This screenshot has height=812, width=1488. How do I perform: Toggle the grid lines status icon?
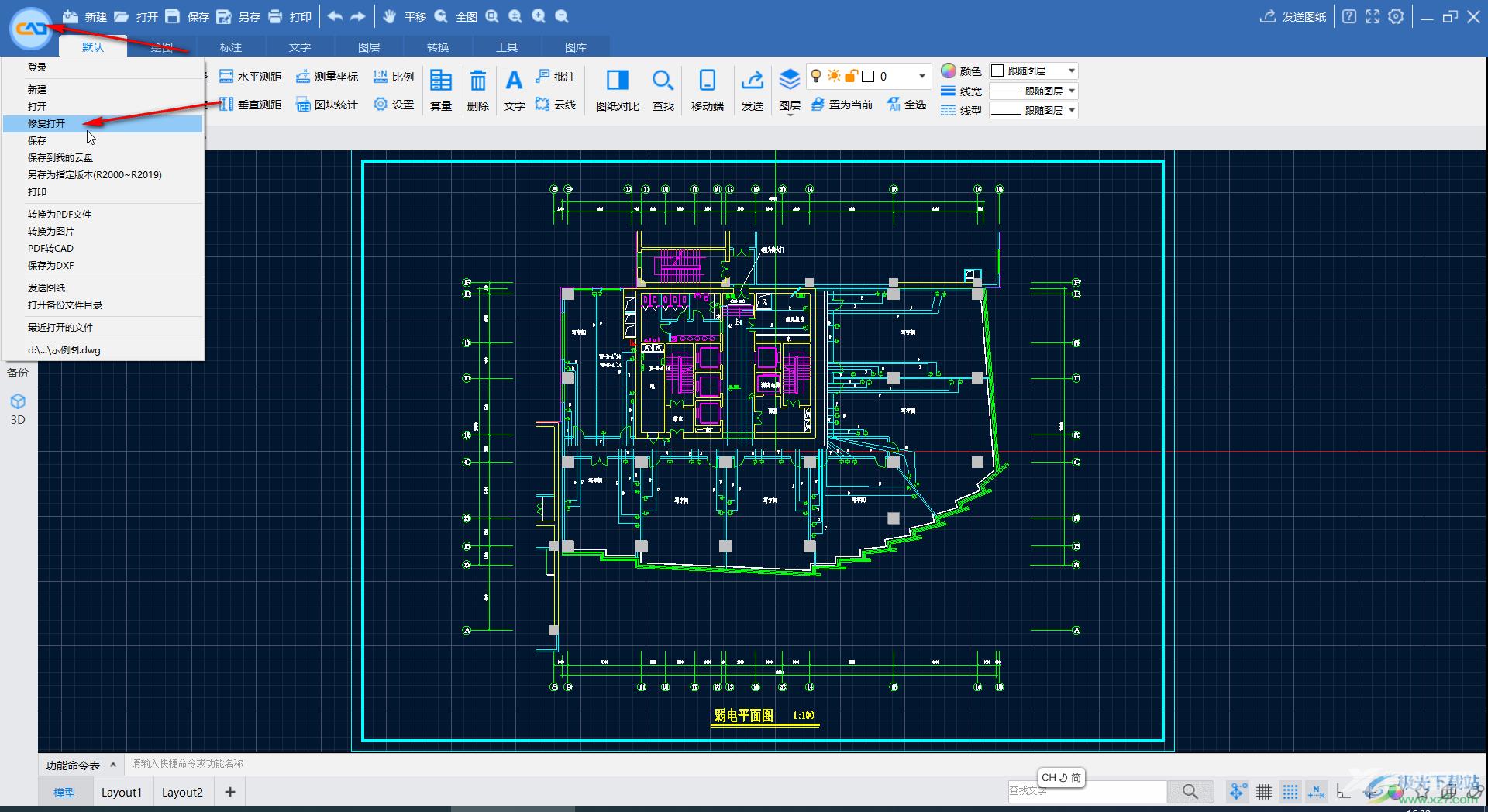[1264, 792]
